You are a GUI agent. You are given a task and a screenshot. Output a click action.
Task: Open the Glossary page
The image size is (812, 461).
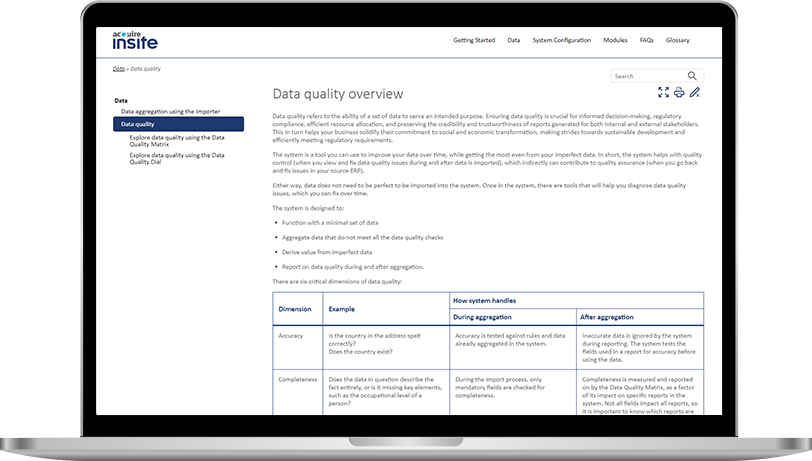678,40
